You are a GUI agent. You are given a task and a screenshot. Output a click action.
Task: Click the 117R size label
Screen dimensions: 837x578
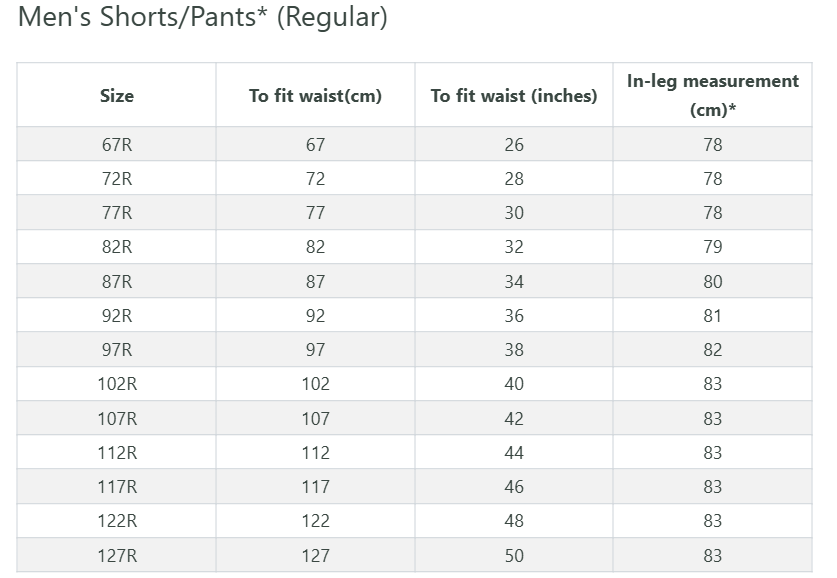coord(116,487)
